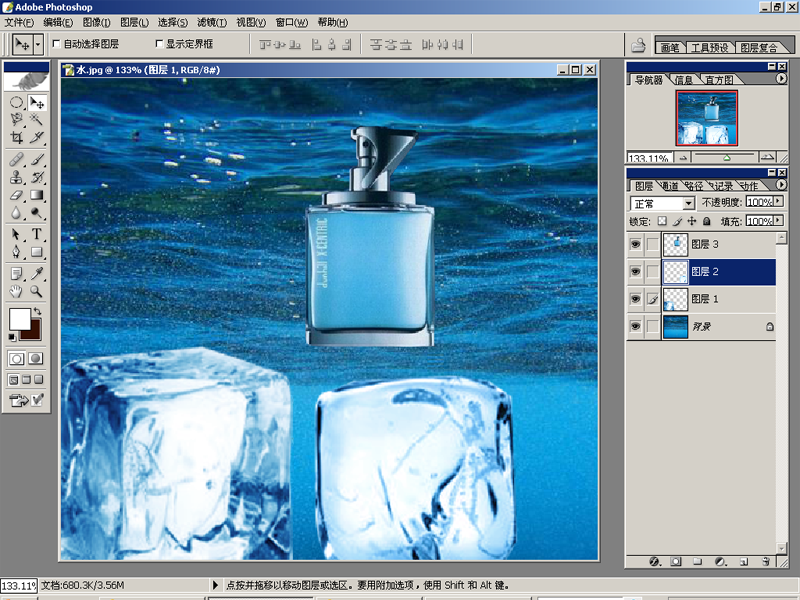
Task: Create a new adjustment layer
Action: [x=720, y=562]
